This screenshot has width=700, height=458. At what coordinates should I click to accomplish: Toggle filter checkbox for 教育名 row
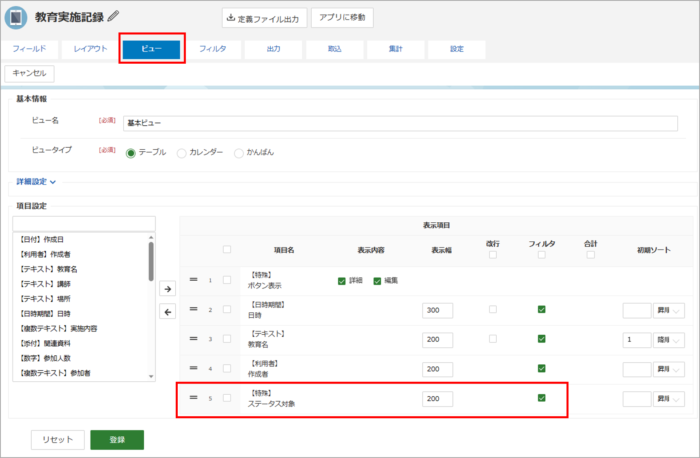point(542,339)
